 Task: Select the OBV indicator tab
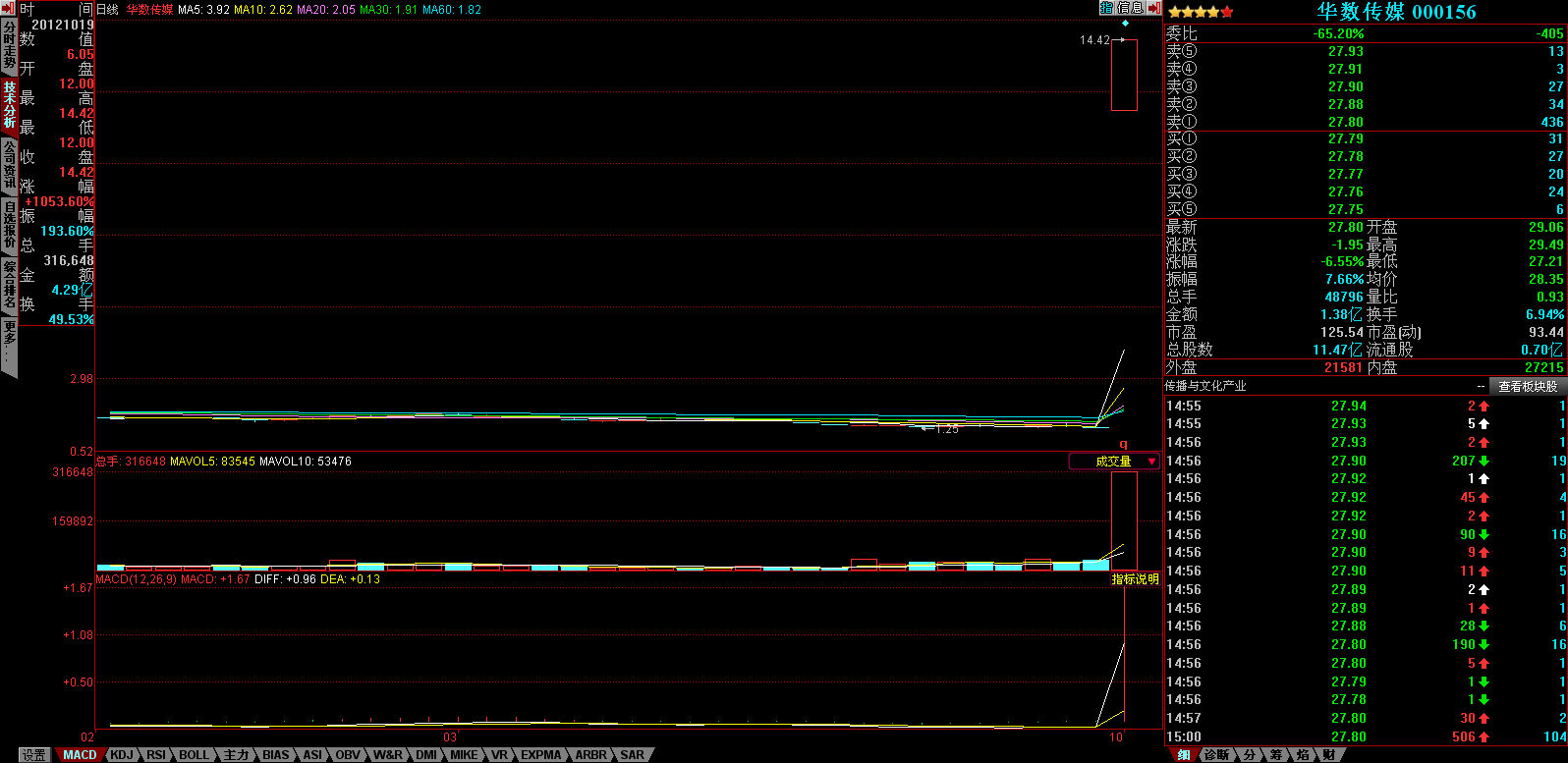tap(348, 755)
